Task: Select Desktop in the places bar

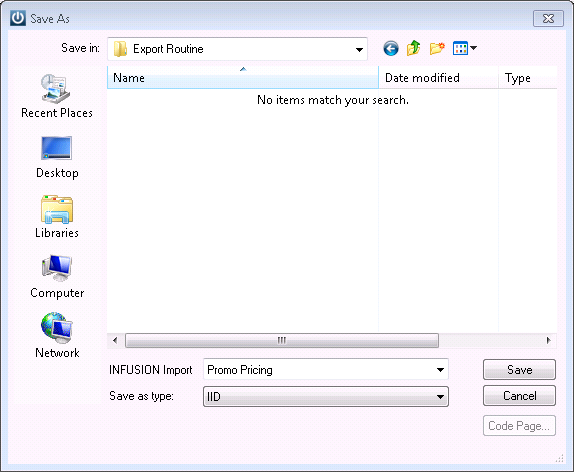Action: click(x=57, y=157)
